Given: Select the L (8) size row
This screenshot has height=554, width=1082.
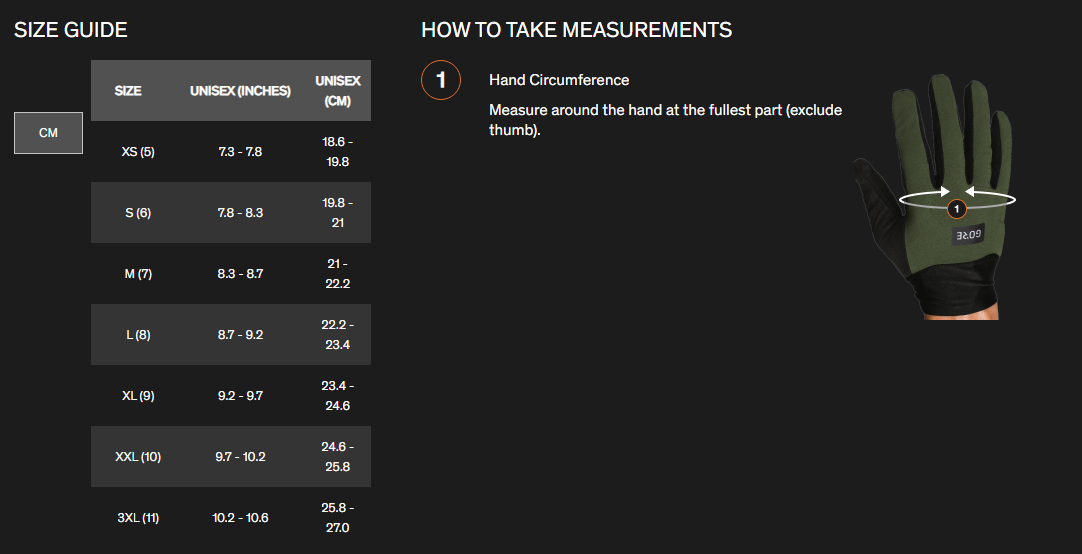Looking at the screenshot, I should (138, 335).
